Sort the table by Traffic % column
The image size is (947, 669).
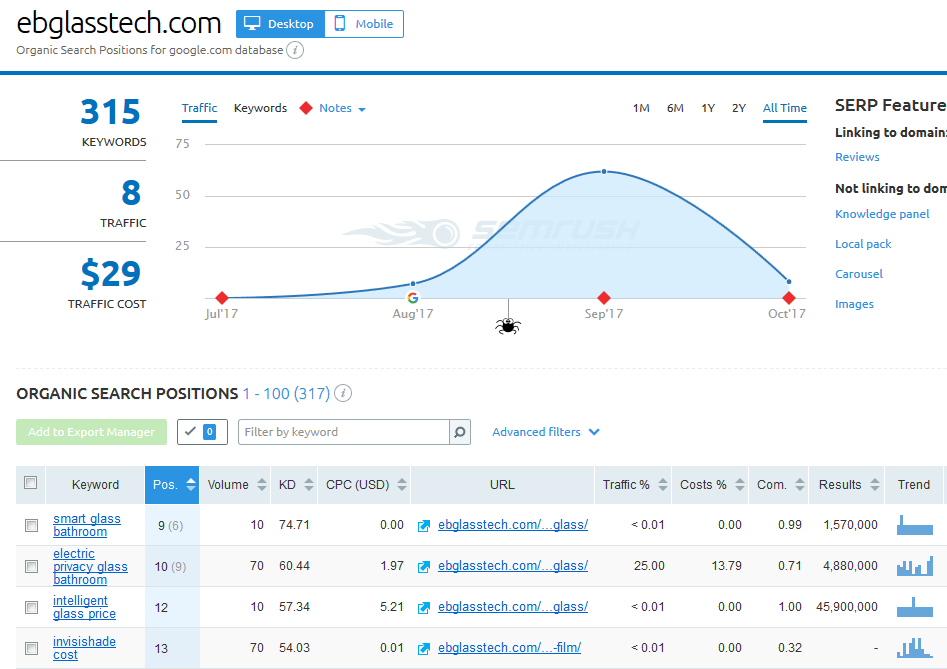[634, 485]
